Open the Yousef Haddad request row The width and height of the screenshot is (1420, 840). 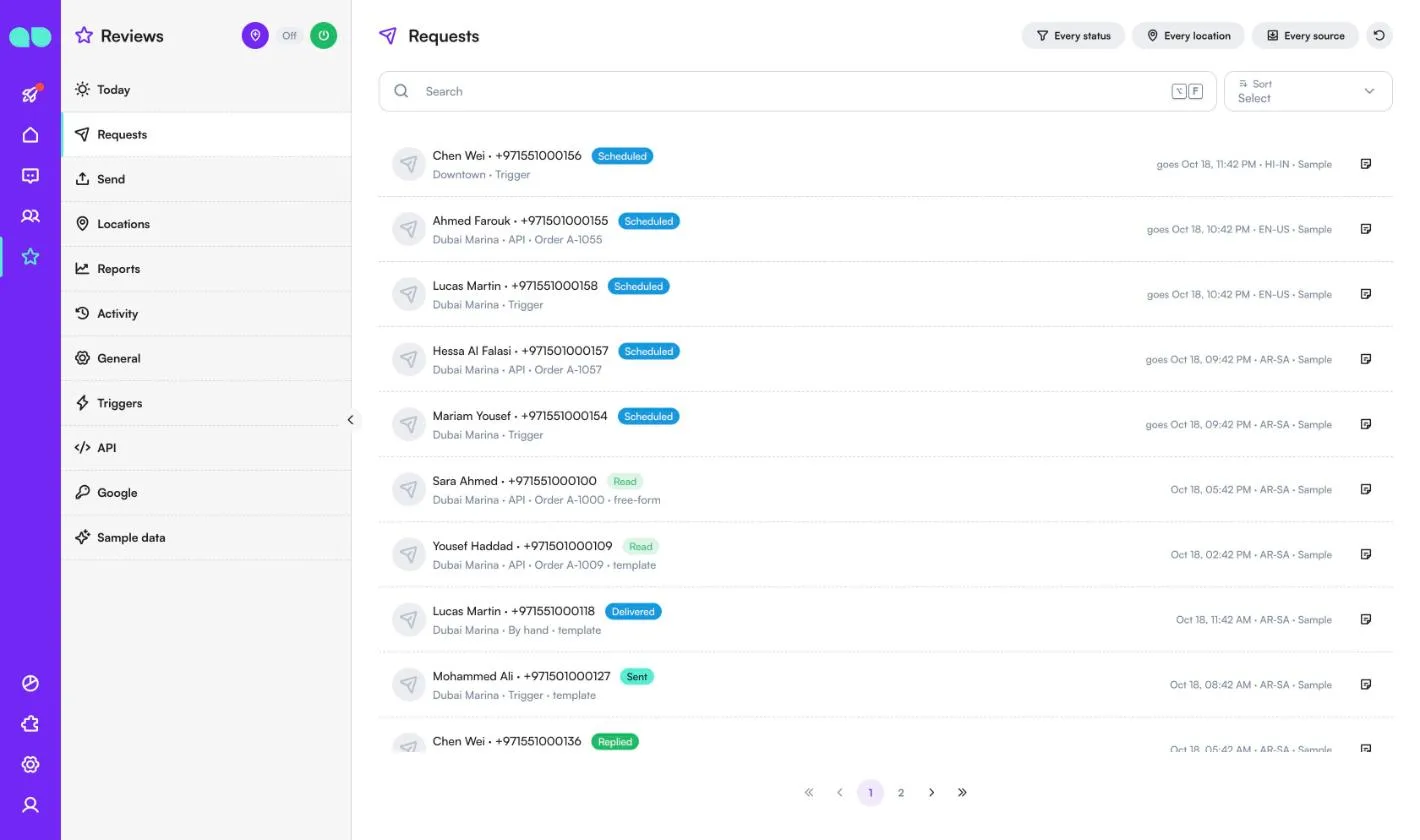click(885, 555)
